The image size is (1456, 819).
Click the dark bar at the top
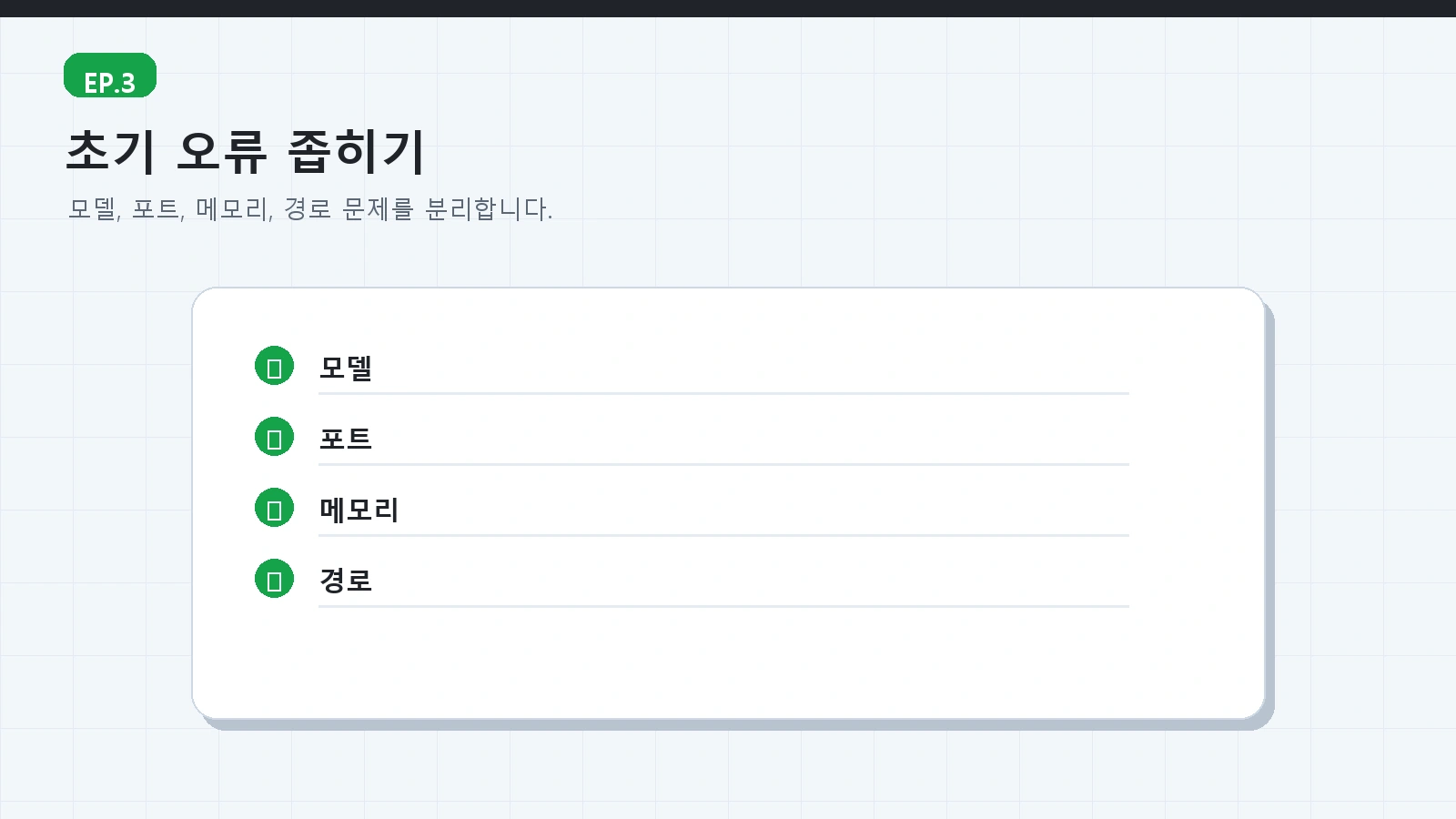pyautogui.click(x=728, y=8)
